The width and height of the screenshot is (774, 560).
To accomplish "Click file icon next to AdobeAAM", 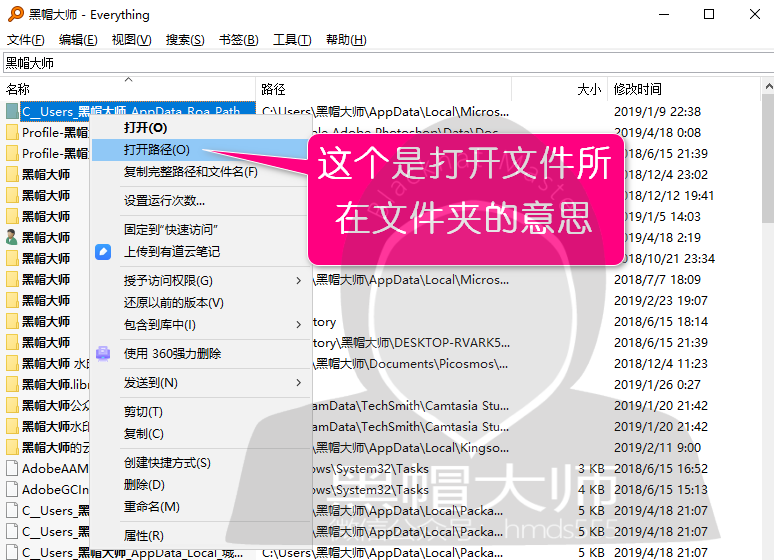I will 12,468.
